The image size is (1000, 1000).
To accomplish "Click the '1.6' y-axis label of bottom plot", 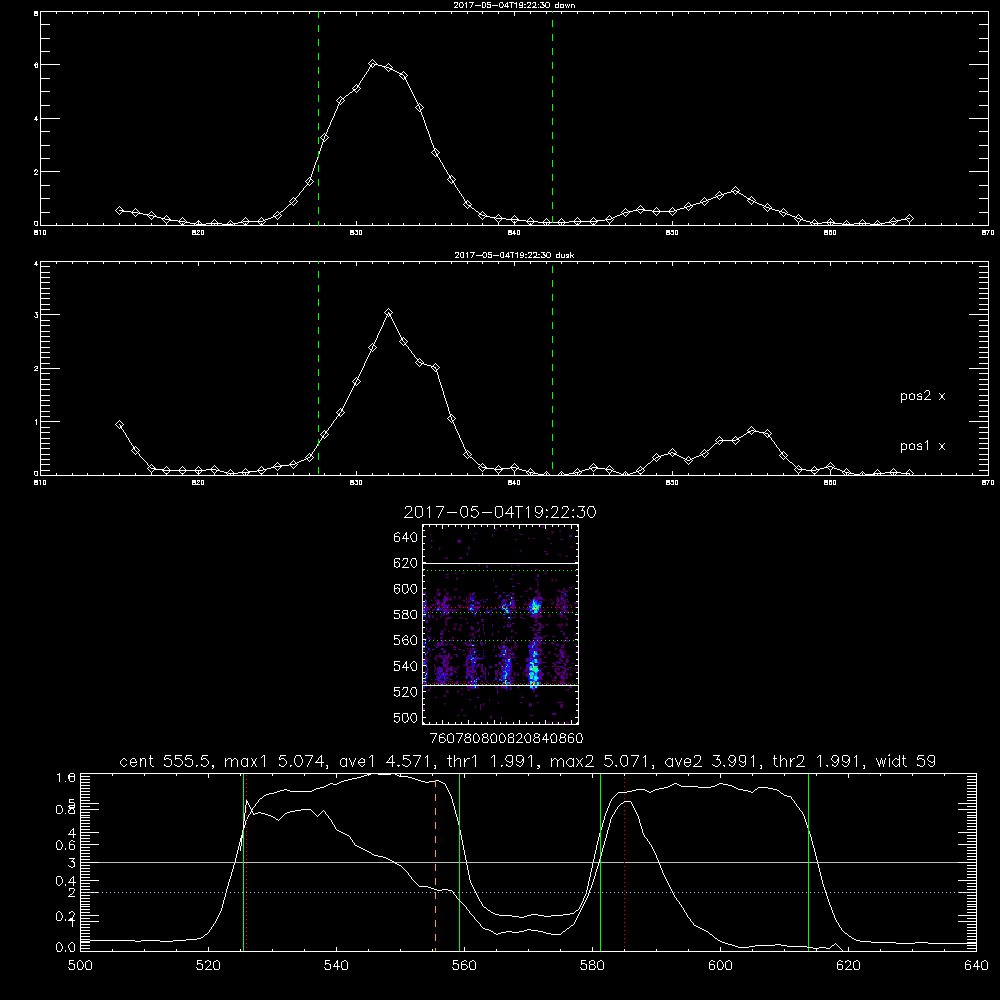I will coord(66,777).
